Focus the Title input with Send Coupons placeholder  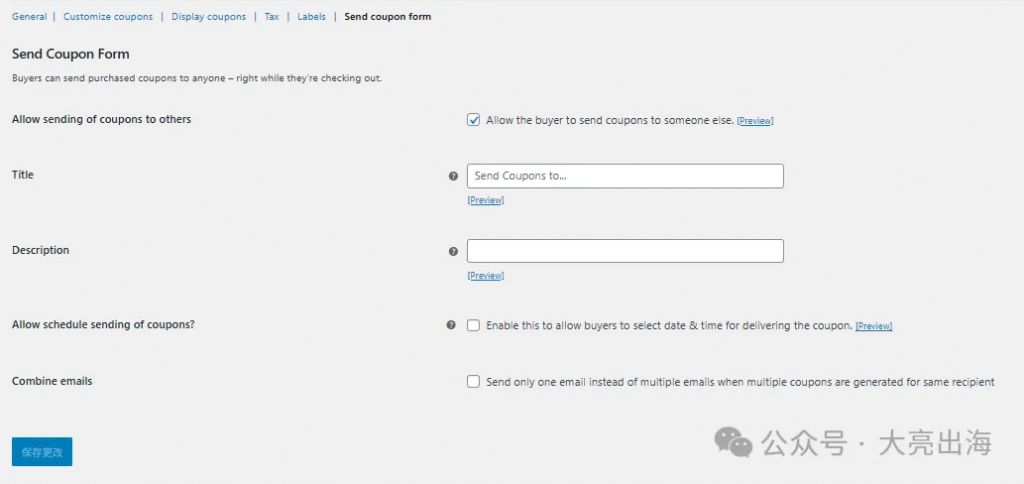[625, 176]
